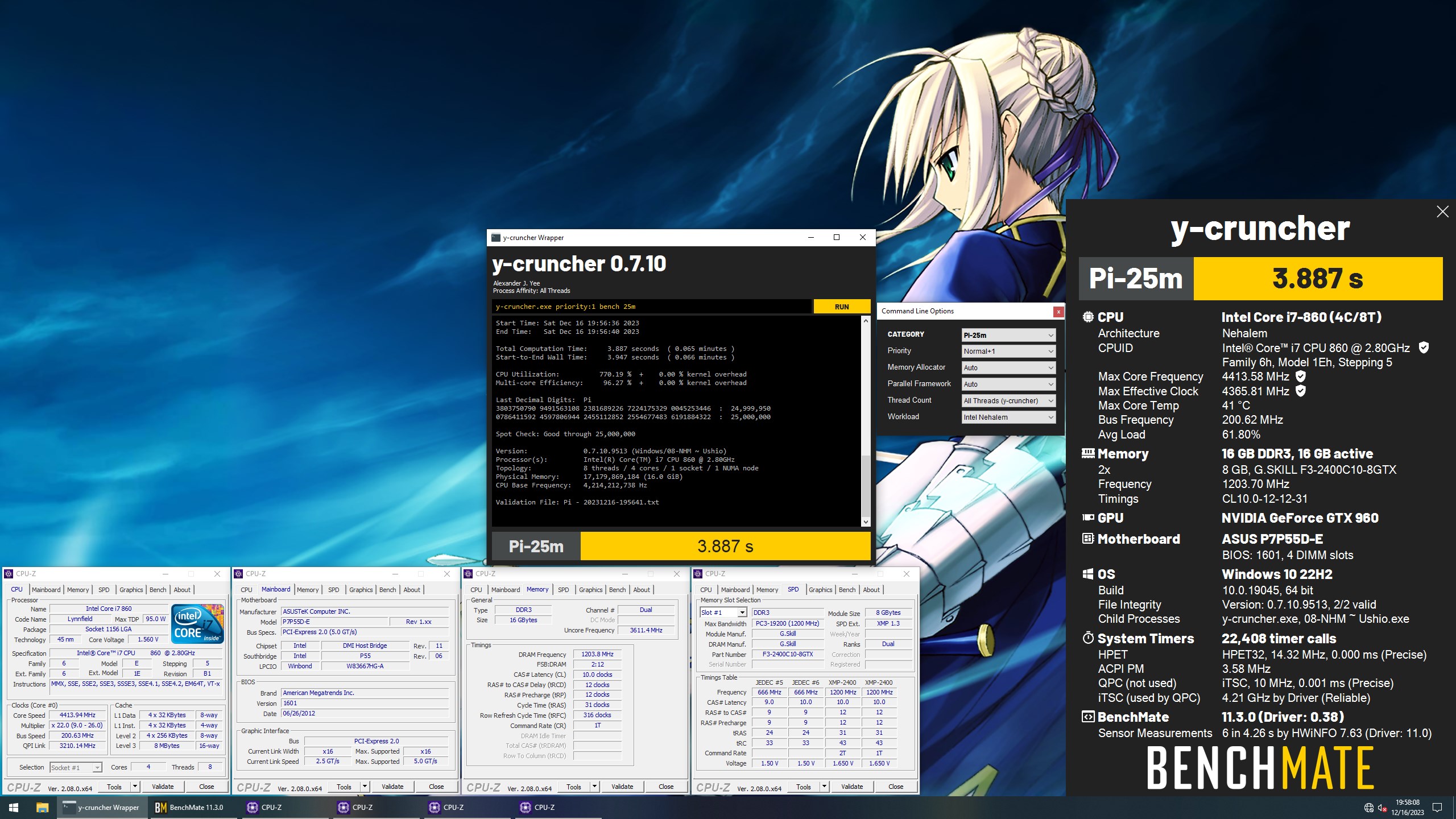Open the About tab in fourth CPU-Z window
The image size is (1456, 819).
point(871,590)
